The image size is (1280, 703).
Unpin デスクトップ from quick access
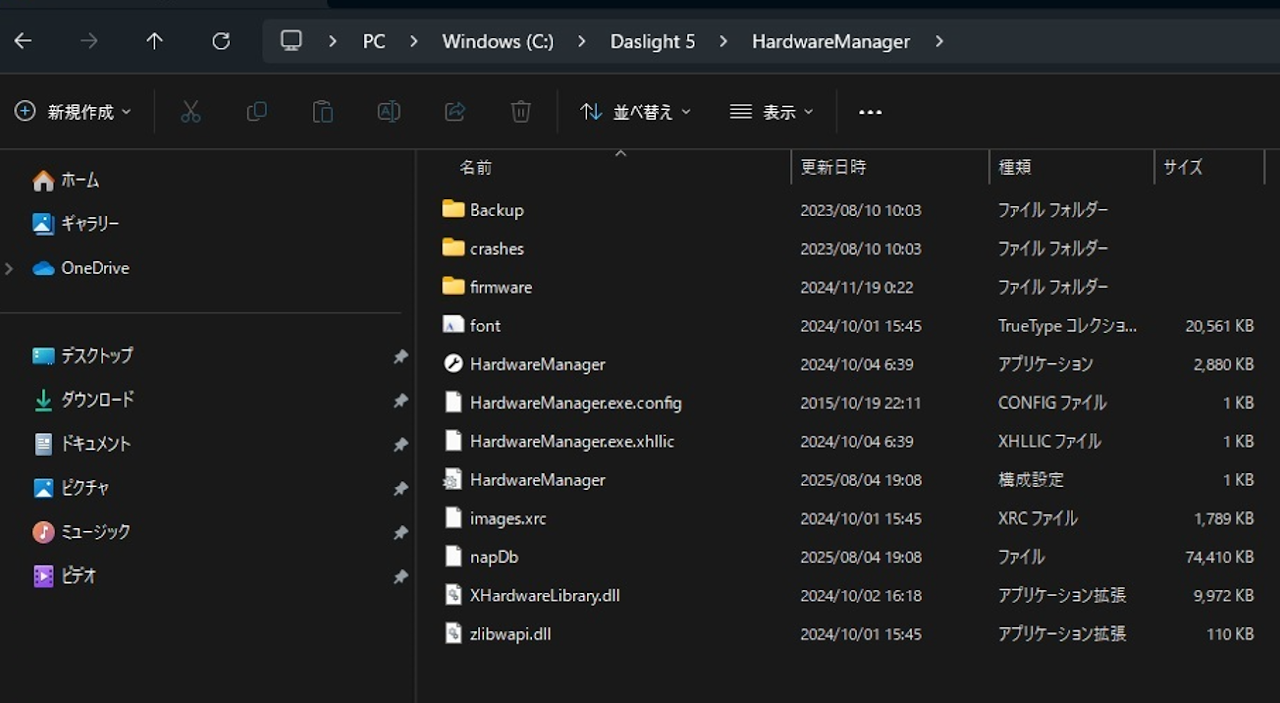(x=400, y=357)
